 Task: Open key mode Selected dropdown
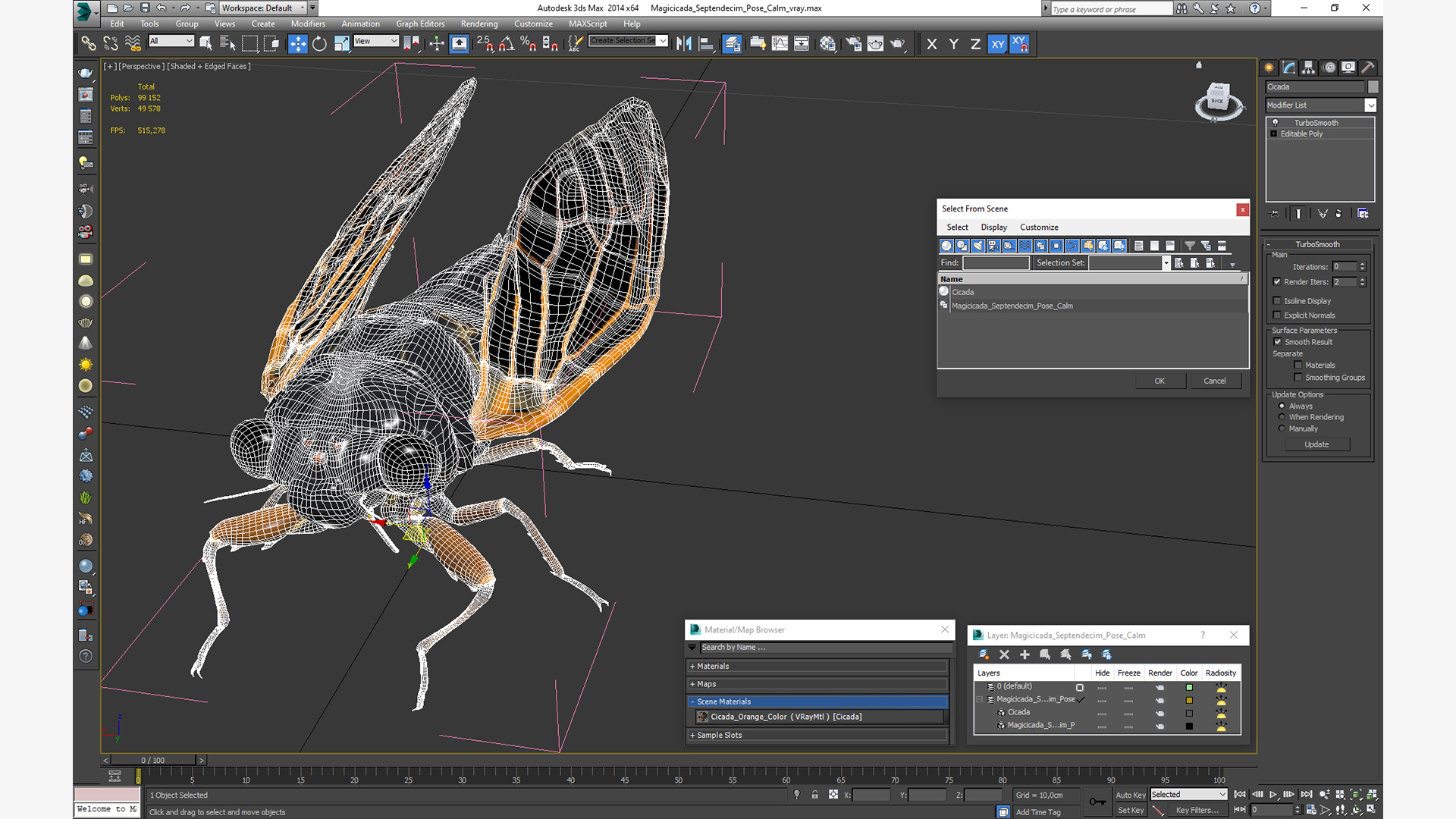coord(1188,795)
